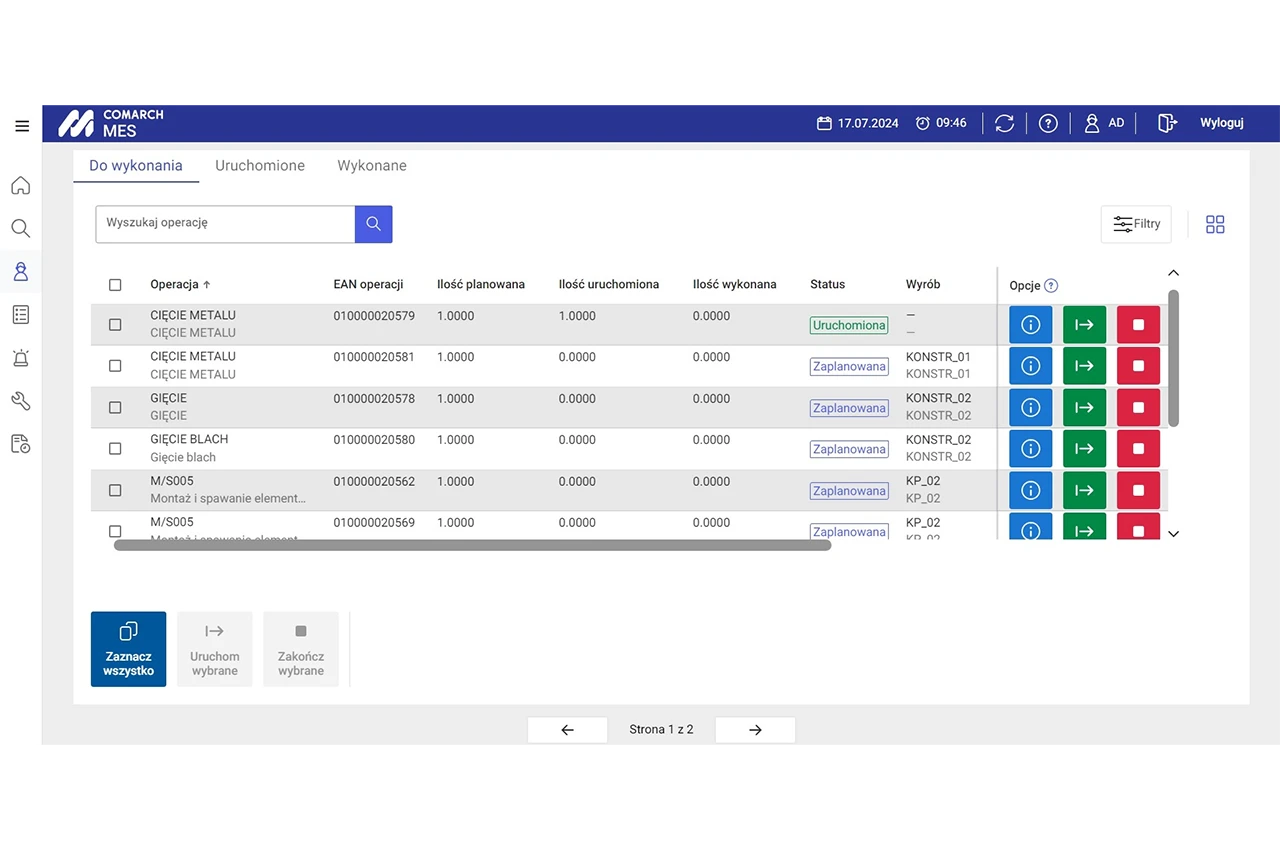
Task: Click the Status column header
Action: [828, 284]
